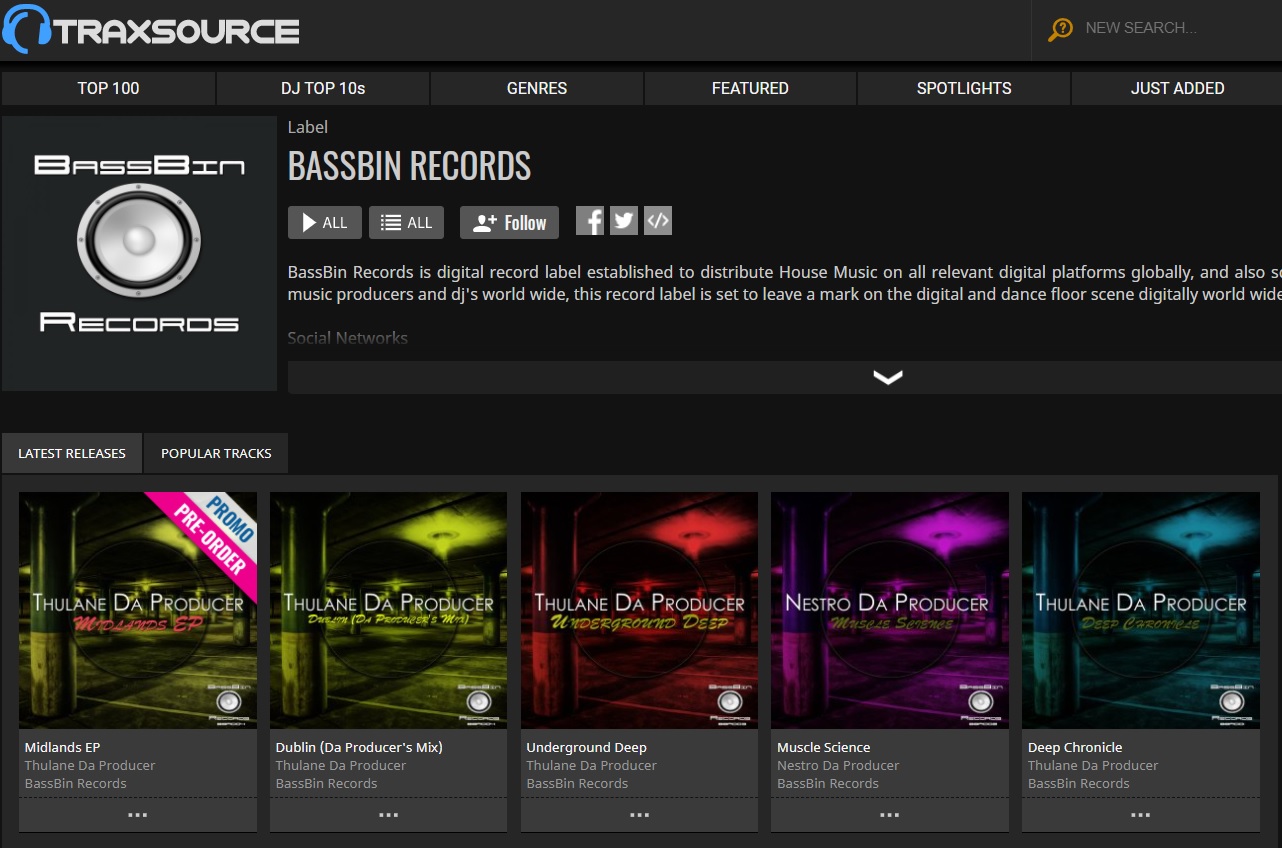Open the Featured menu
This screenshot has width=1282, height=848.
pos(750,88)
